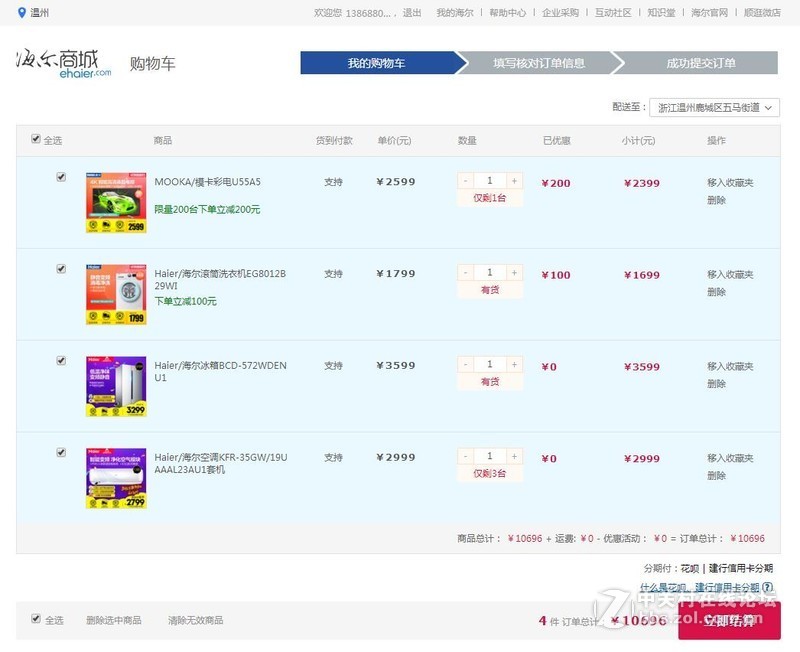This screenshot has height=652, width=800.
Task: Move 海尔空调 to 收藏夹
Action: click(730, 458)
